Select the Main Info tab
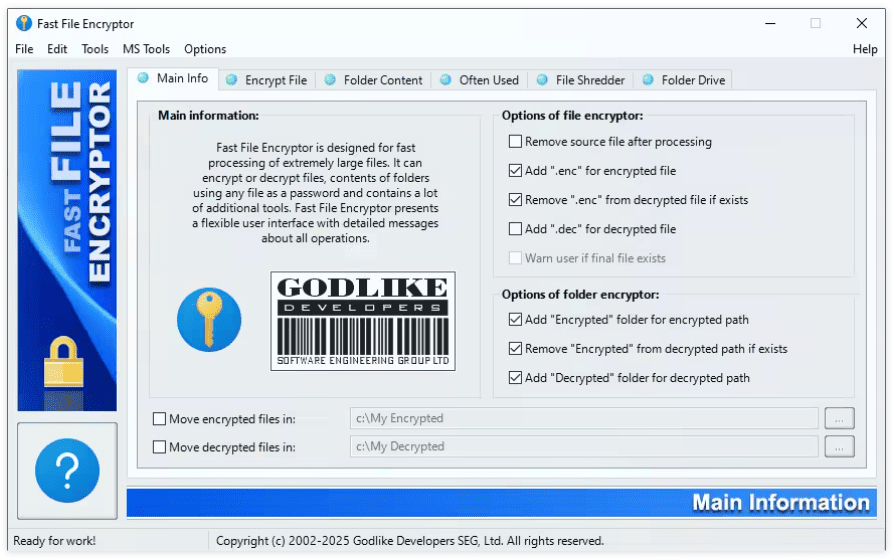 173,78
